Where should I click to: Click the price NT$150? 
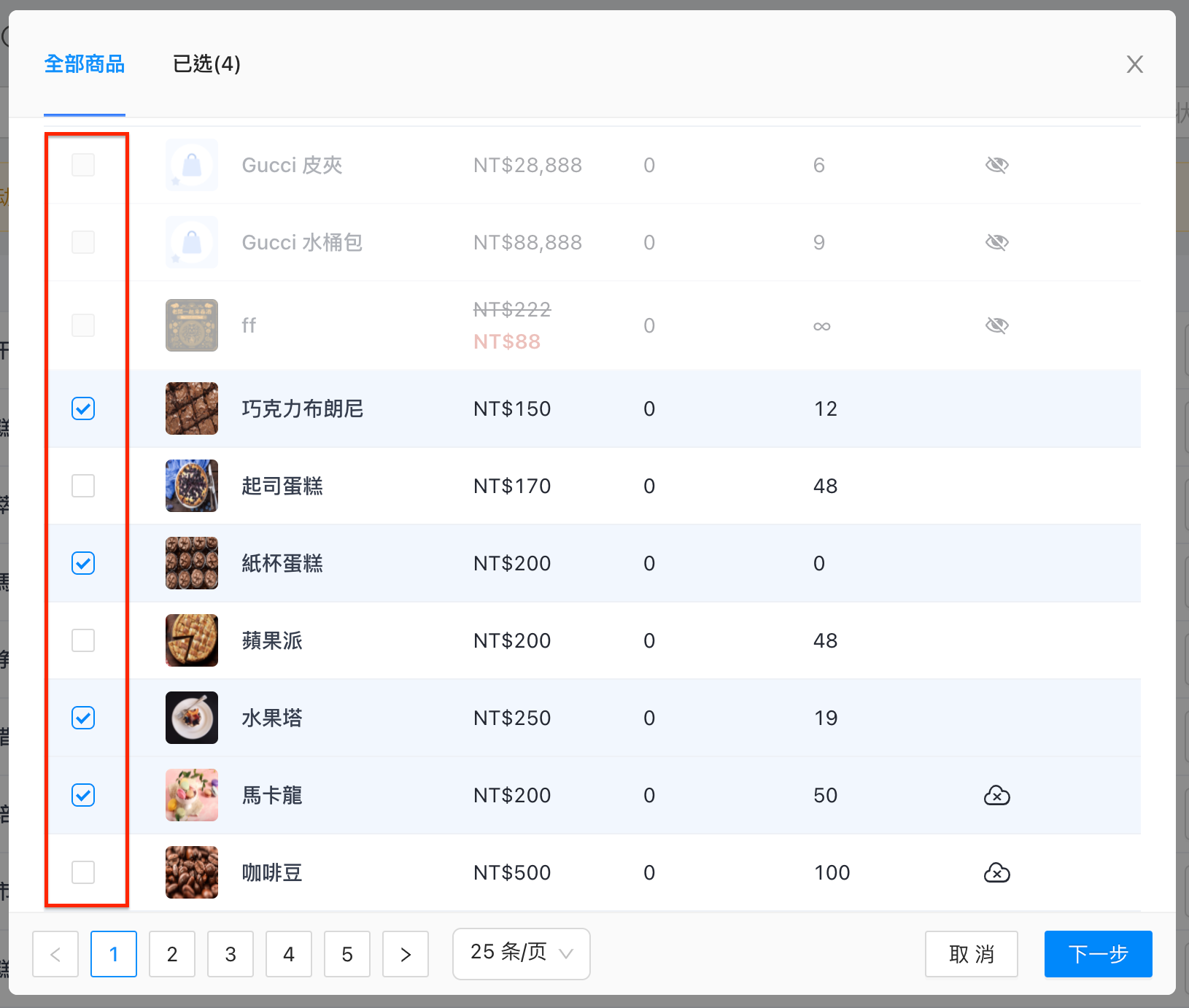pyautogui.click(x=512, y=408)
